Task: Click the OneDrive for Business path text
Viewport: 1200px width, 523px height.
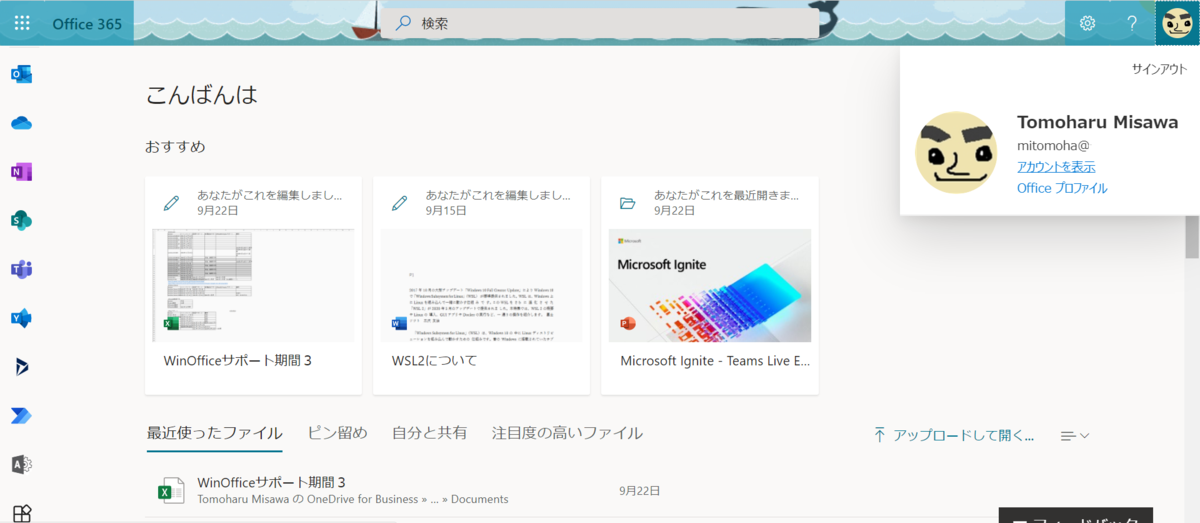Action: click(x=353, y=499)
